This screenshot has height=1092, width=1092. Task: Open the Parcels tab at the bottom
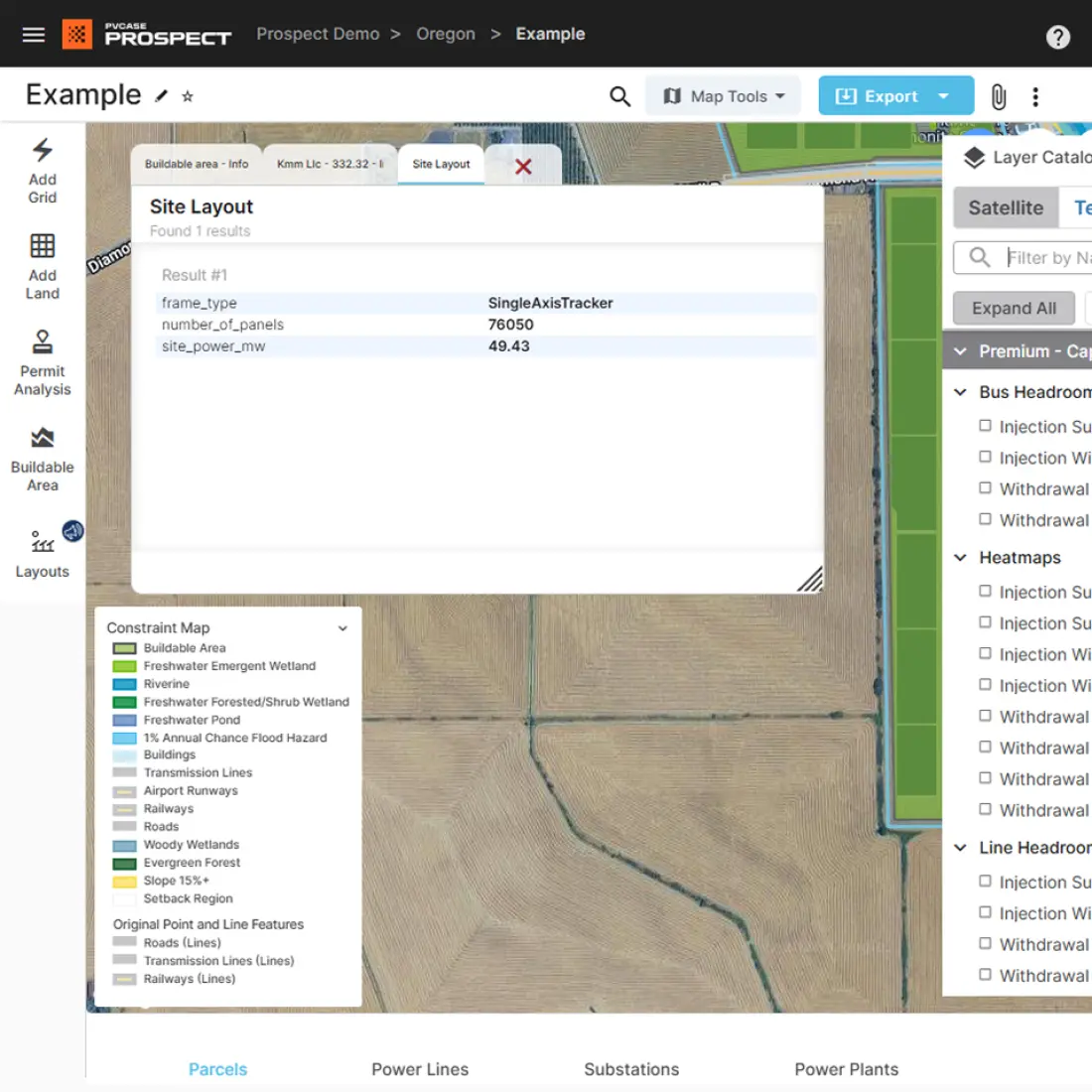pos(217,1069)
